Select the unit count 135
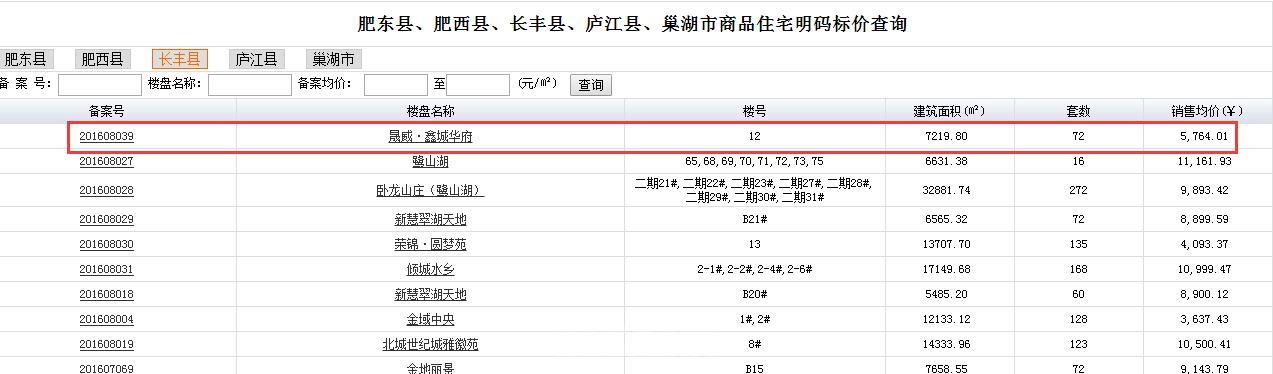Image resolution: width=1273 pixels, height=374 pixels. click(1078, 244)
